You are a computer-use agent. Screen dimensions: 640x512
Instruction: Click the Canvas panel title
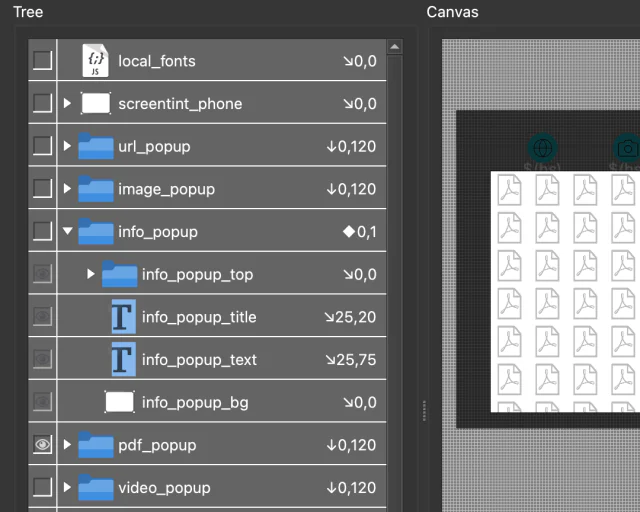(452, 12)
